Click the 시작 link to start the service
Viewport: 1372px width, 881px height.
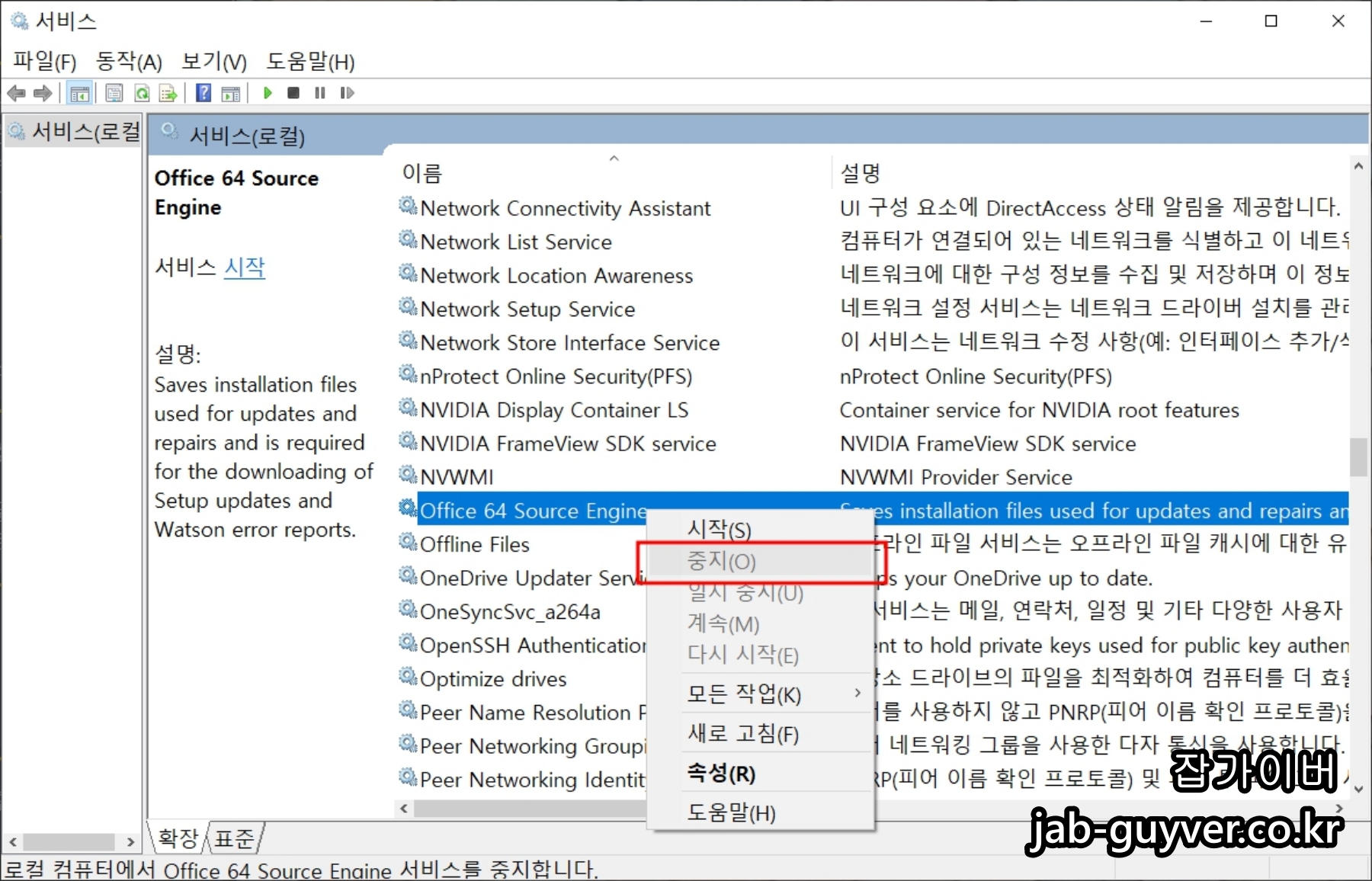coord(245,268)
